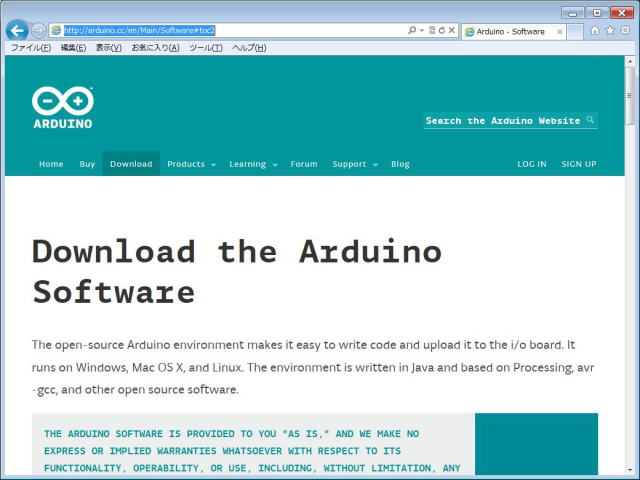Open browser Tools gear icon
This screenshot has height=480, width=640.
[x=625, y=30]
